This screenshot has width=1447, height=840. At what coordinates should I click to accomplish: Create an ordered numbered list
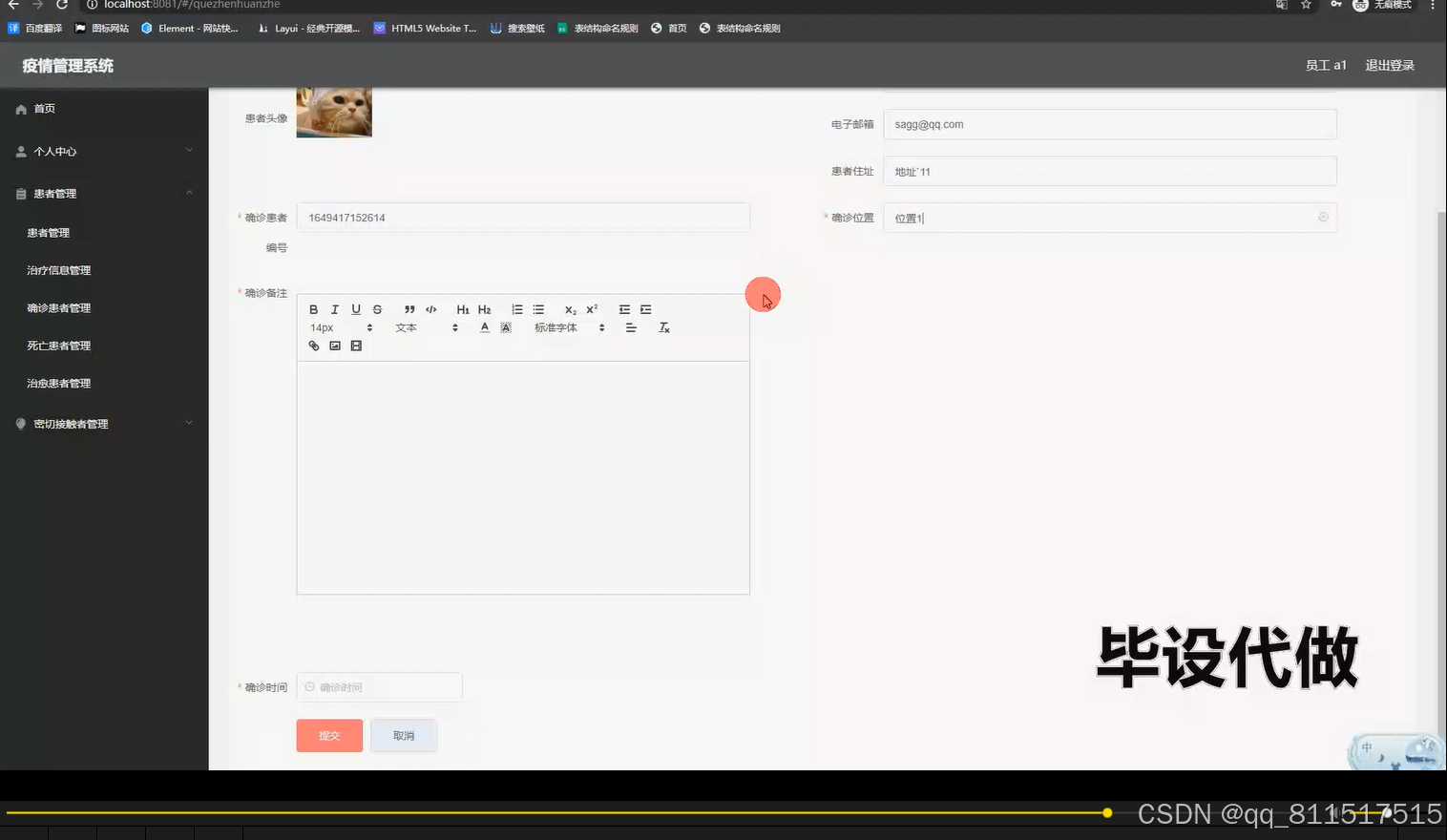(x=517, y=309)
